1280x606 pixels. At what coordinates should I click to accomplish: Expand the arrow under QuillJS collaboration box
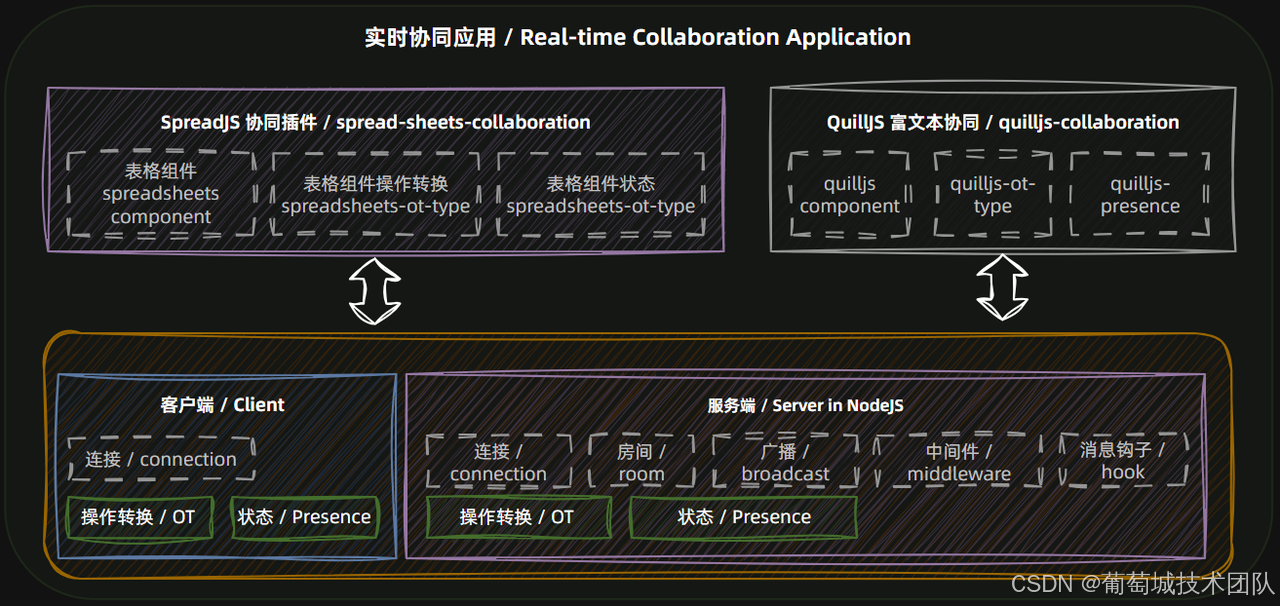click(x=1003, y=291)
